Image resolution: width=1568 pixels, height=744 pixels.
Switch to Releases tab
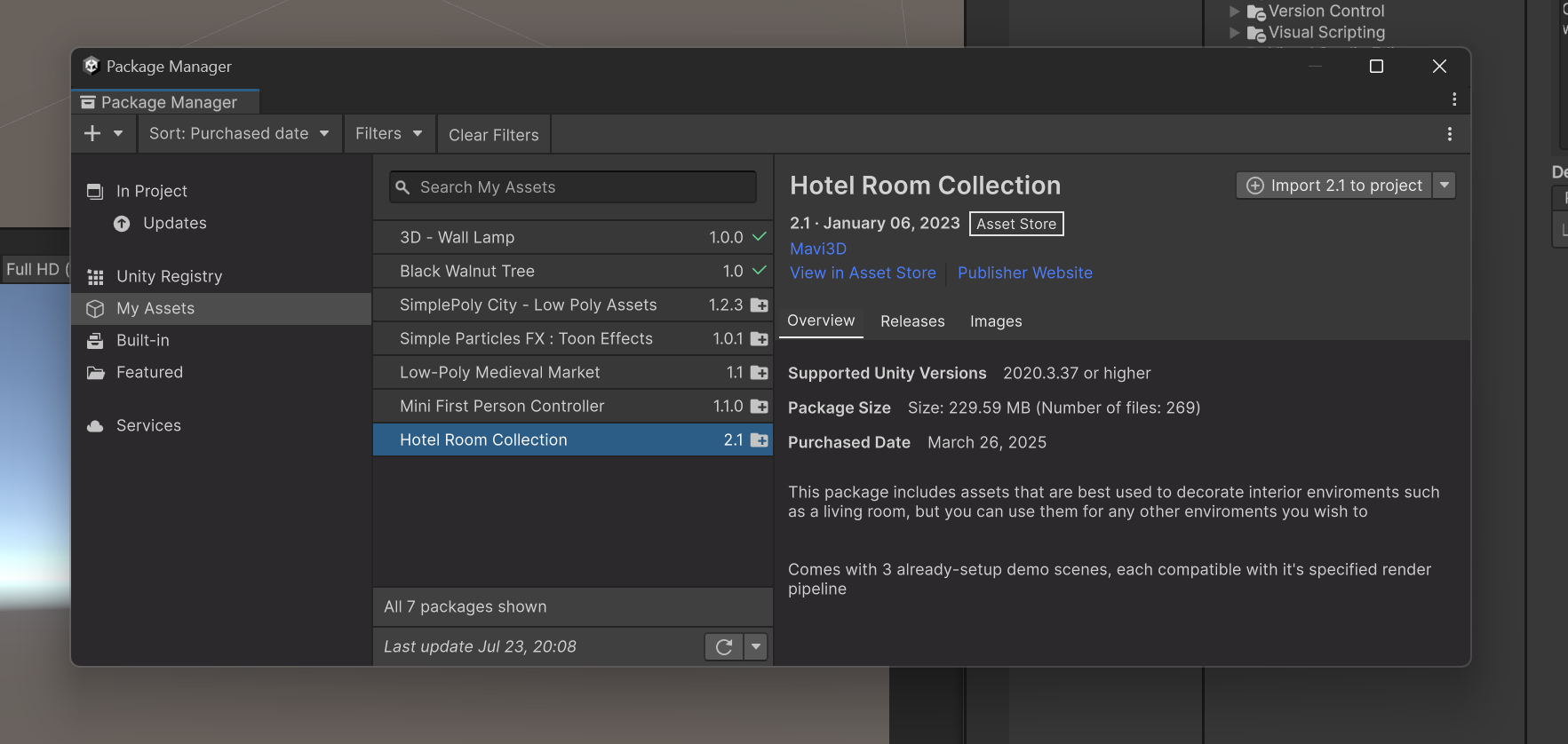click(912, 321)
